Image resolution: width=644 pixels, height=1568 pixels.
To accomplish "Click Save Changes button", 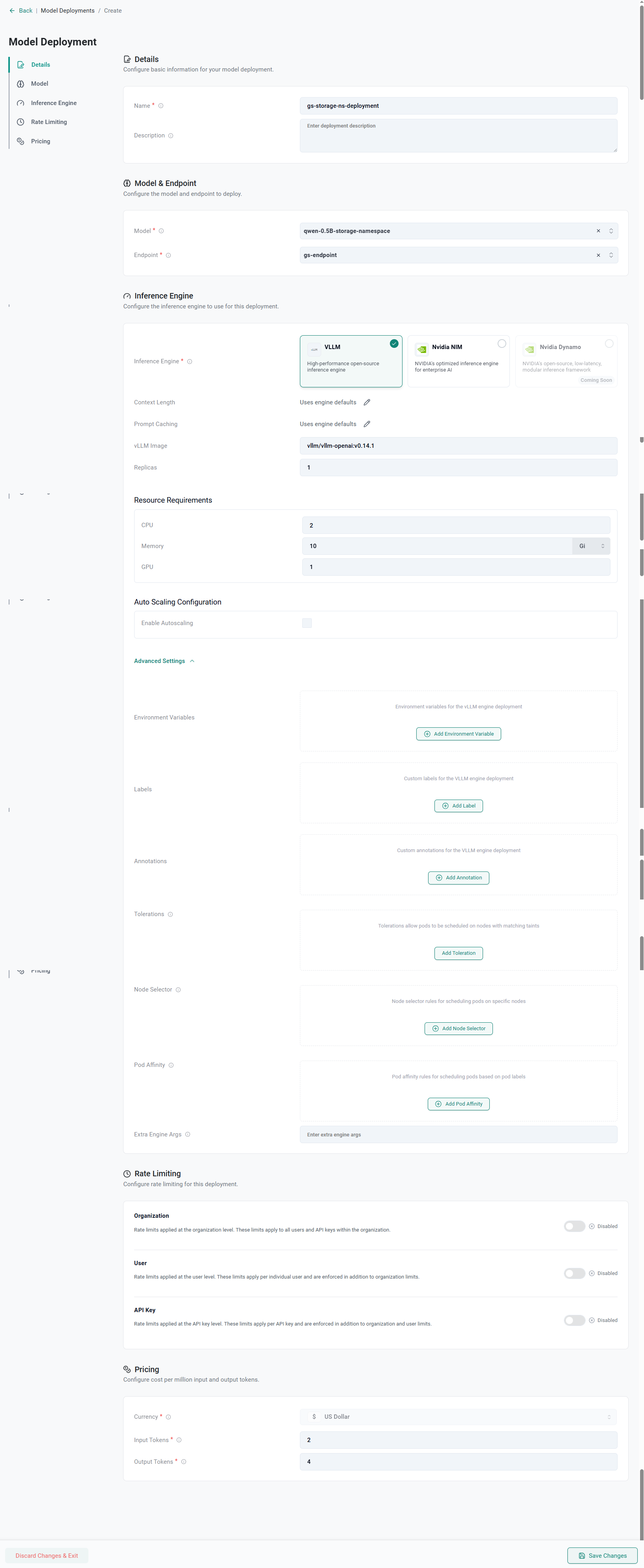I will pyautogui.click(x=601, y=1556).
